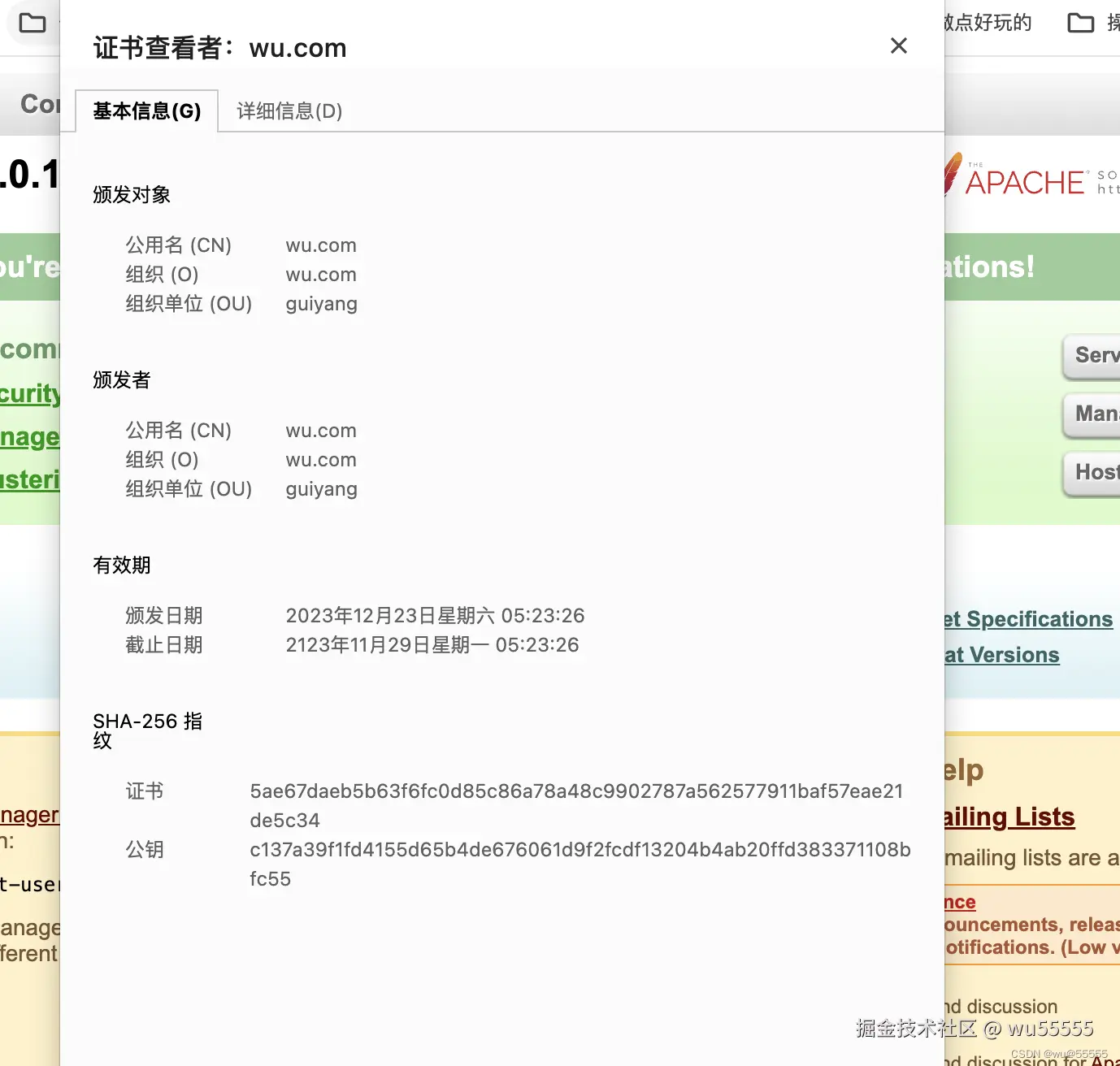
Task: Click the Server button on the page
Action: [1097, 357]
